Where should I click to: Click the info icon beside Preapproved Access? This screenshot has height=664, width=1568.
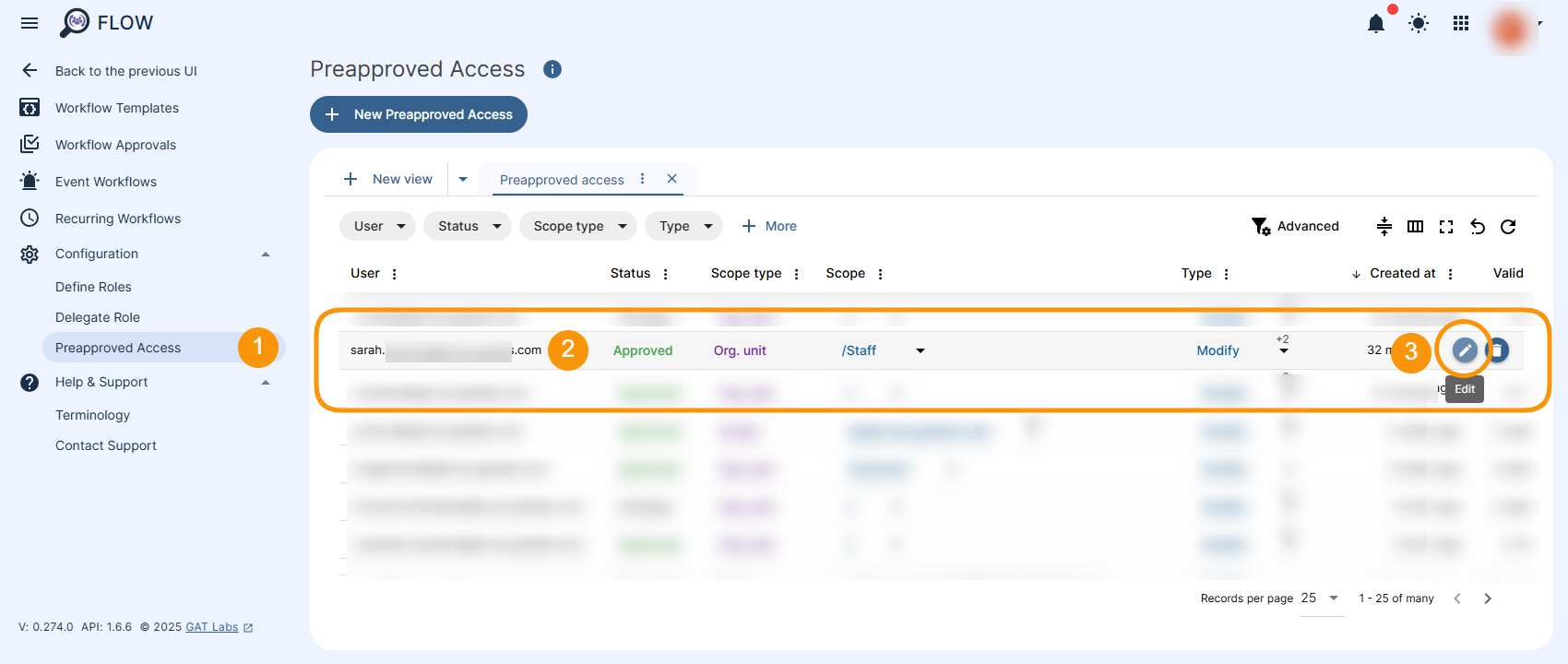(552, 69)
